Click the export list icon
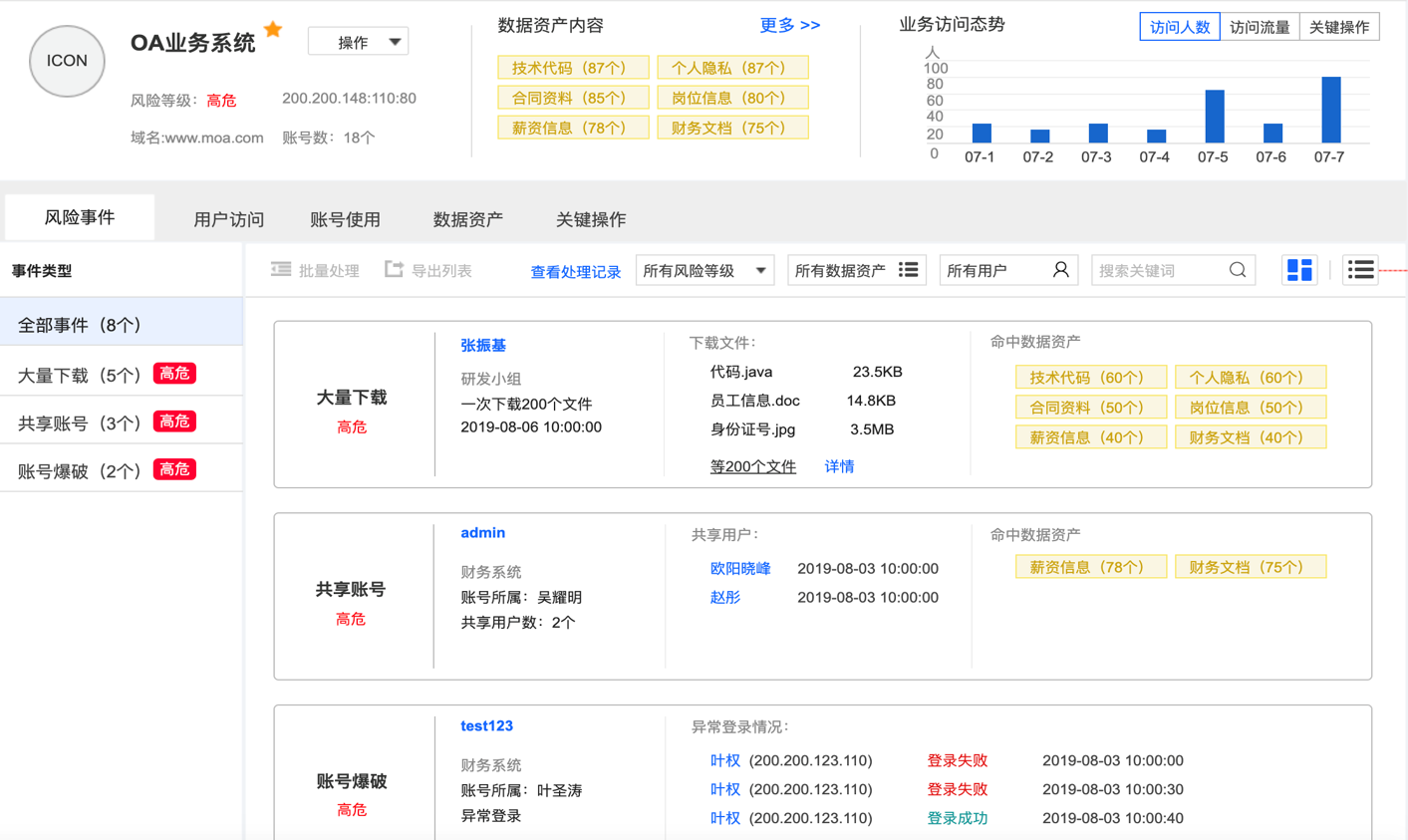Screen dimensions: 1408x840 (394, 270)
